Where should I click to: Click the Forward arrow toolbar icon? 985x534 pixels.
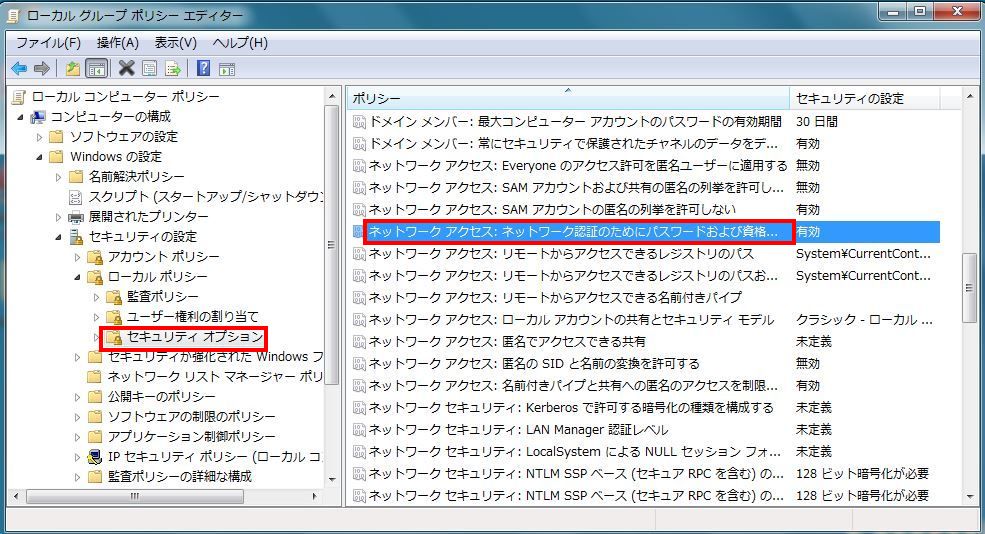pos(41,68)
